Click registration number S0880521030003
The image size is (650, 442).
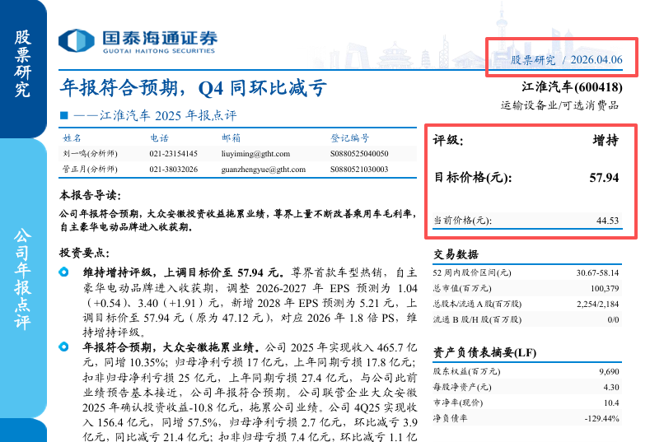point(359,169)
